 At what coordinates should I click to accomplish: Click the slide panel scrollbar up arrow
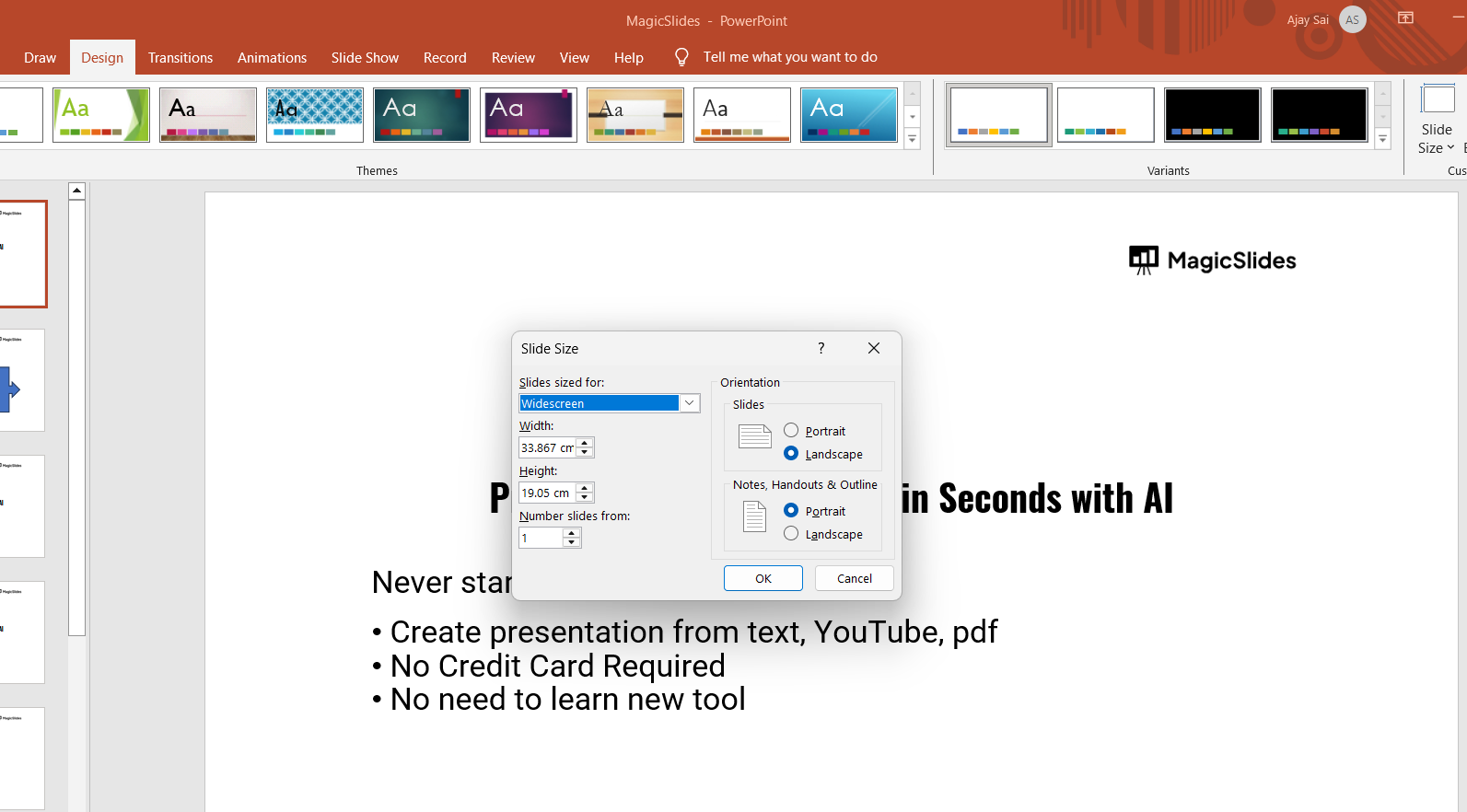click(77, 191)
